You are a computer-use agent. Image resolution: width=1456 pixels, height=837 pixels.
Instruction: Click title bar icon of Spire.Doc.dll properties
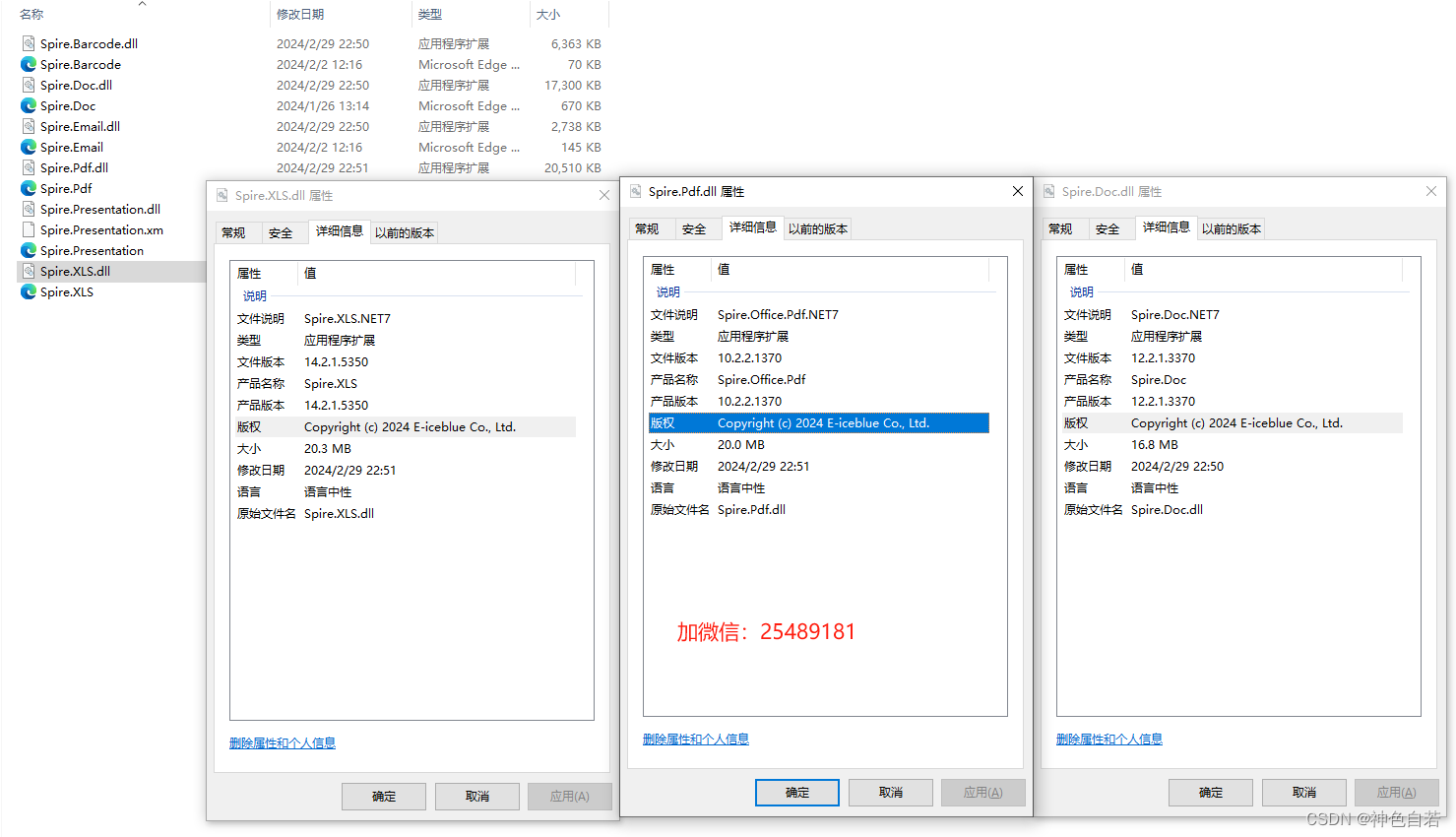[x=1049, y=191]
